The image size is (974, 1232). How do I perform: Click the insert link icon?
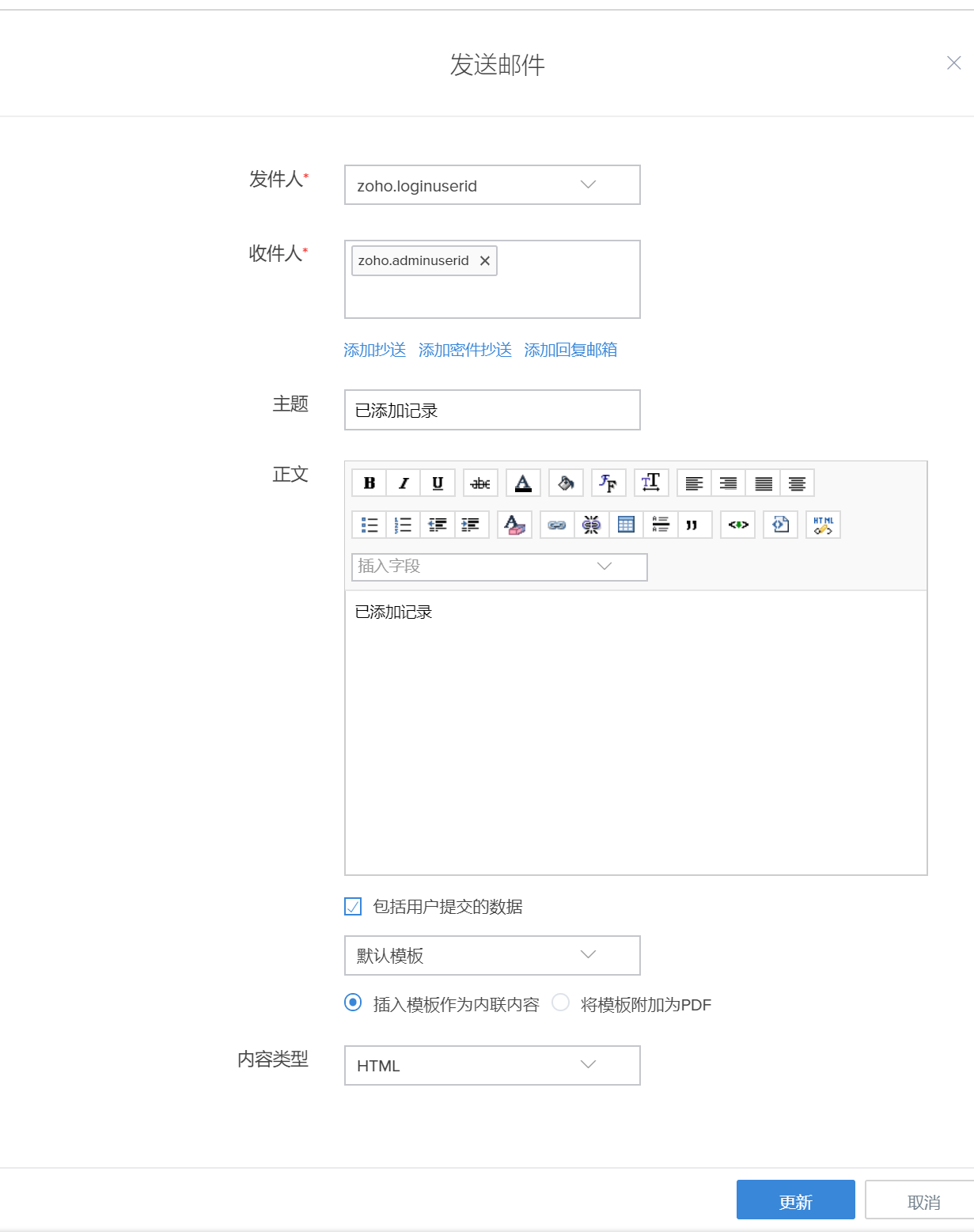pyautogui.click(x=557, y=525)
